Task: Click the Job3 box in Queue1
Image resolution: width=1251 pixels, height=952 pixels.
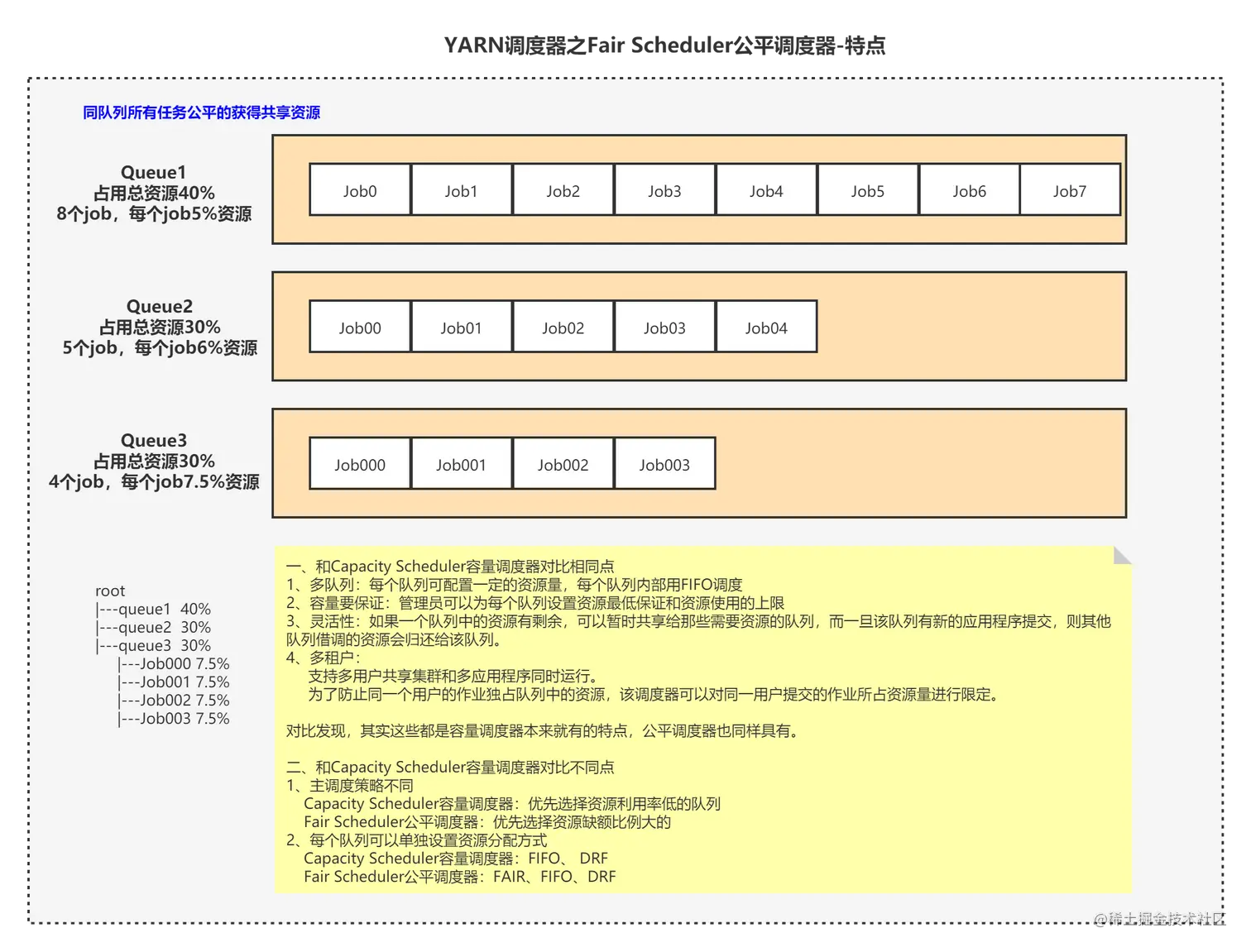Action: coord(664,189)
